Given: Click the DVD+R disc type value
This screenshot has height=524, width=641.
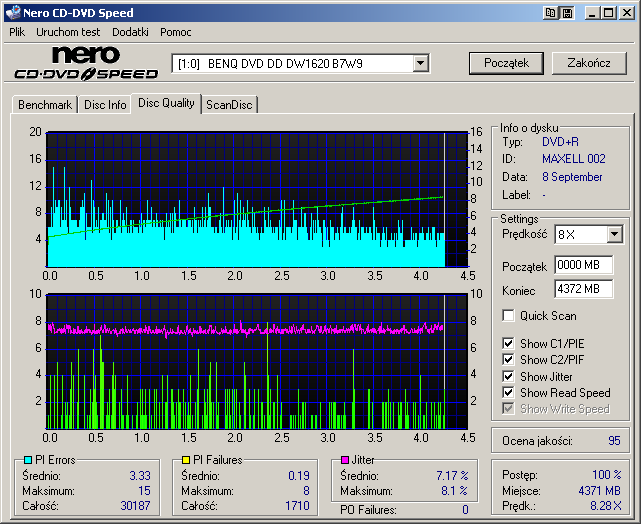Looking at the screenshot, I should pos(560,142).
